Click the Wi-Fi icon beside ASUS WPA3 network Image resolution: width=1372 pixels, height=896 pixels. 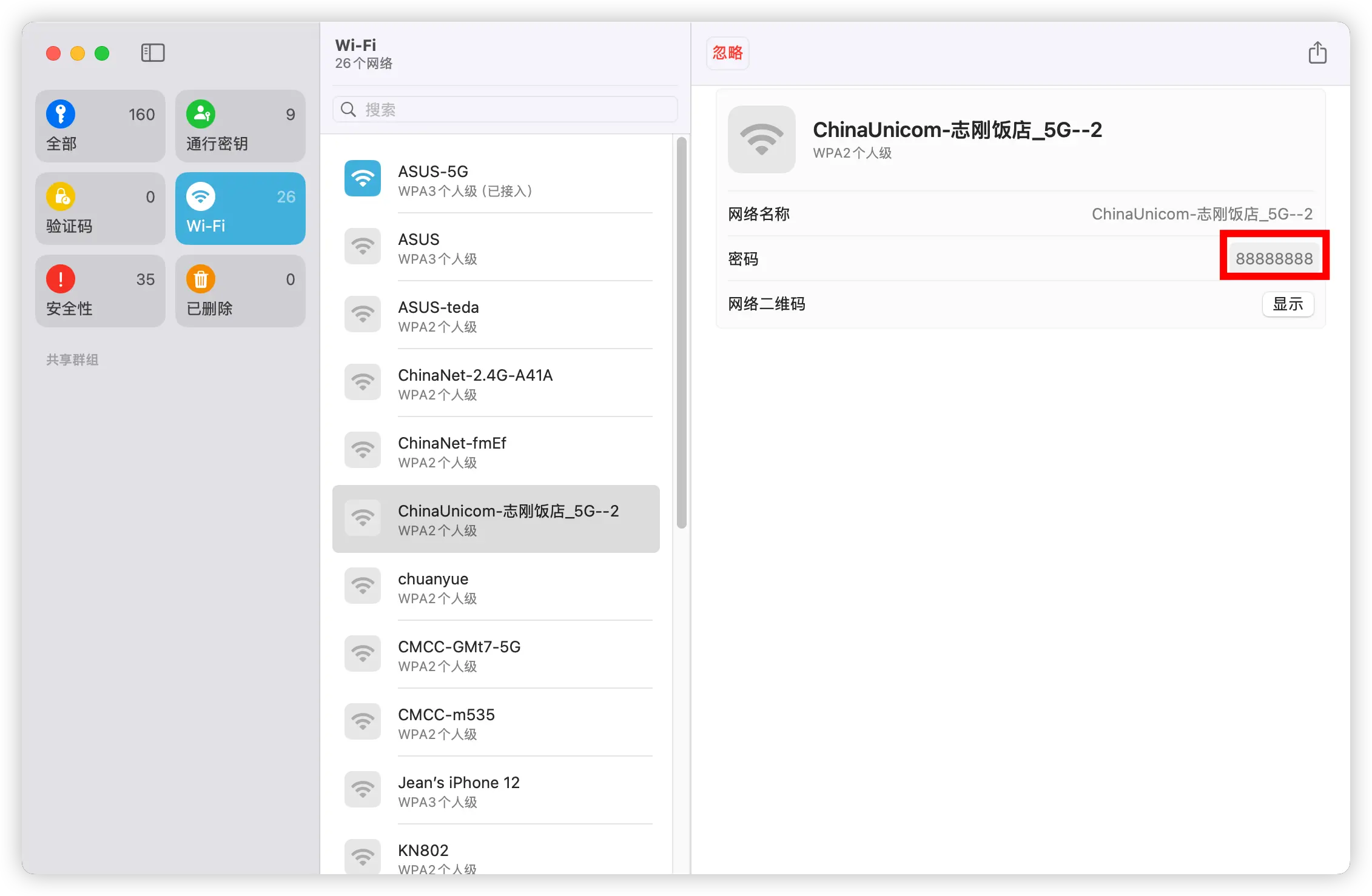pos(363,246)
